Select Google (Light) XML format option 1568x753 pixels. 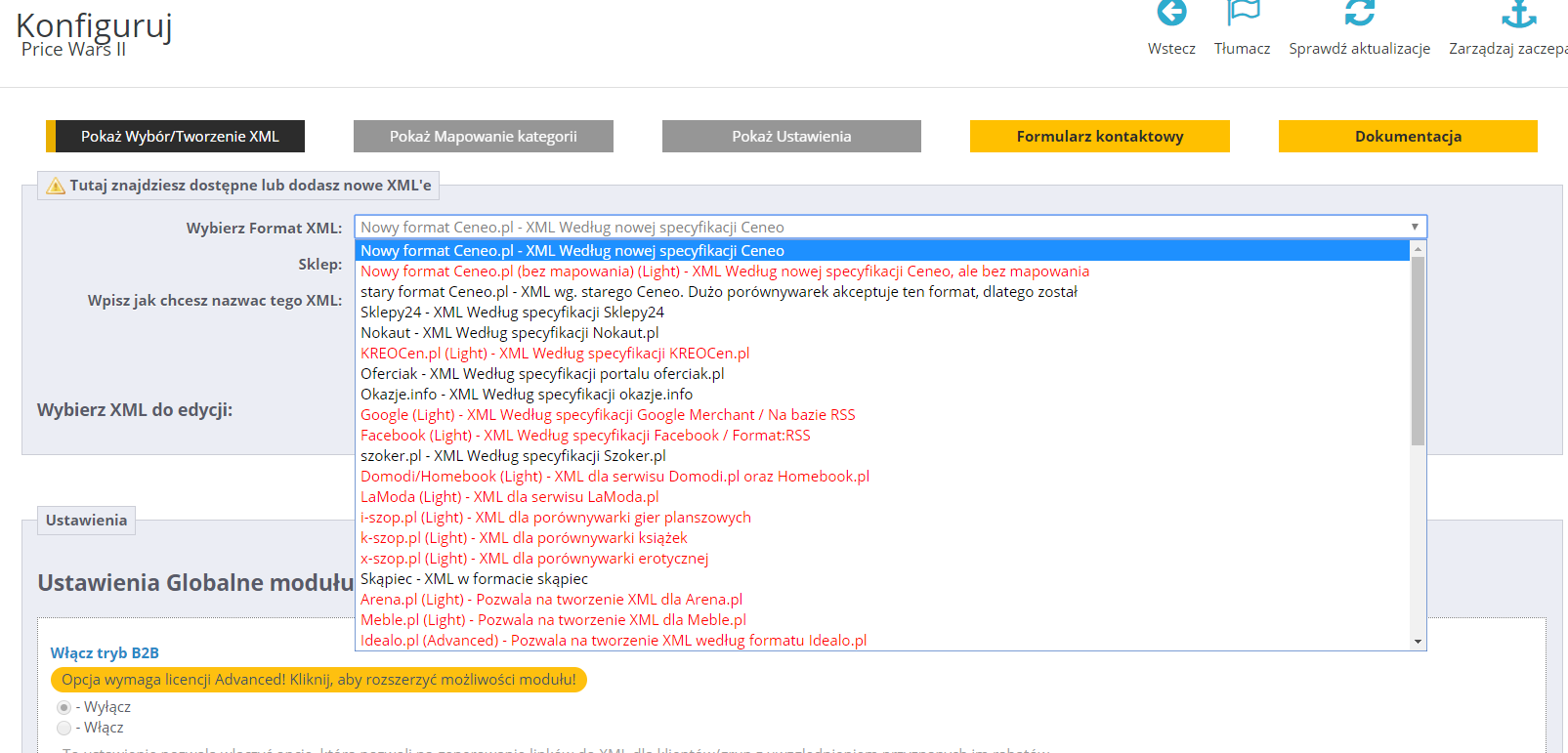607,415
